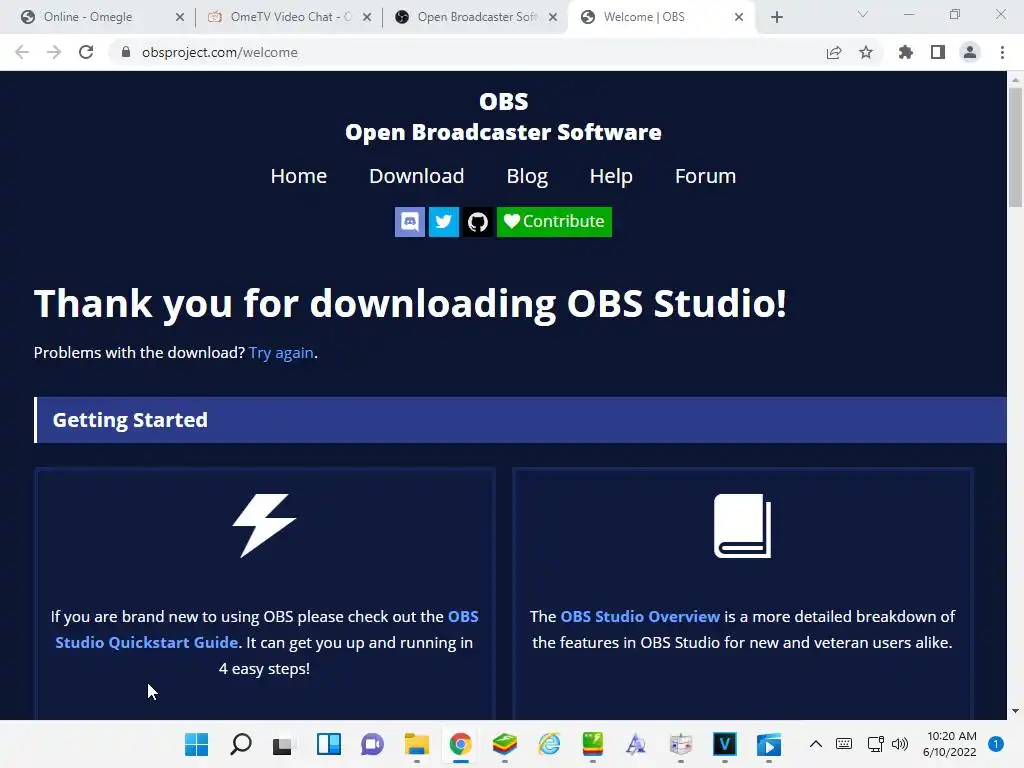The image size is (1024, 768).
Task: View site info lock icon
Action: tap(126, 52)
